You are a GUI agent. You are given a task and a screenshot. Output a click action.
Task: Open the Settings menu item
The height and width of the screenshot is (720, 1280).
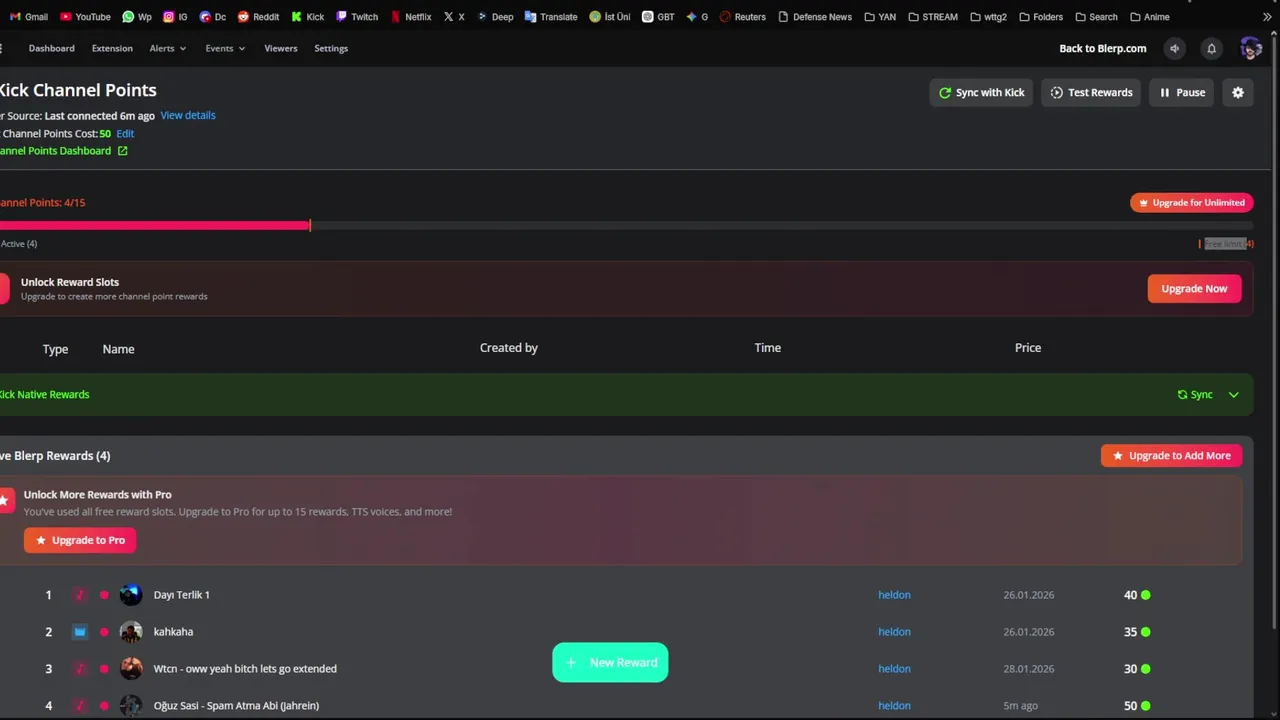tap(331, 48)
